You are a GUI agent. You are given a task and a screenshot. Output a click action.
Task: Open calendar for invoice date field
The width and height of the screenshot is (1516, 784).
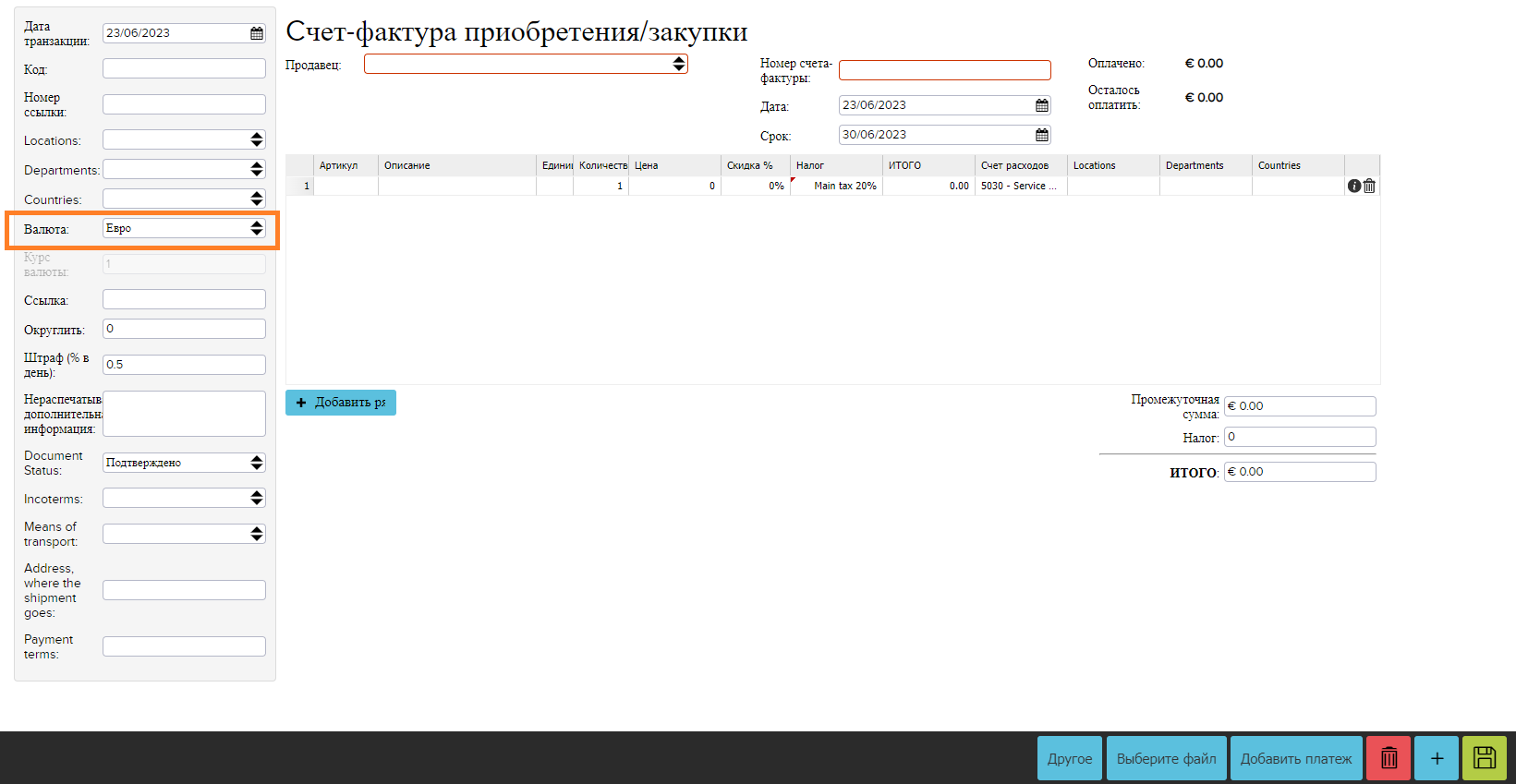tap(1041, 105)
